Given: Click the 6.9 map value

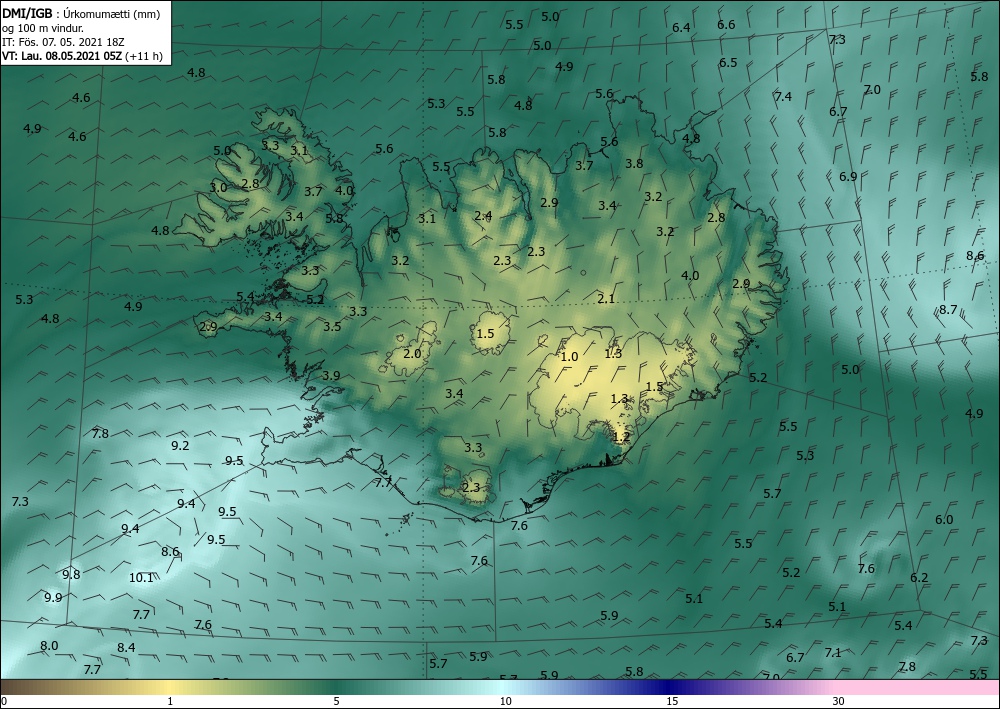Looking at the screenshot, I should tap(848, 177).
